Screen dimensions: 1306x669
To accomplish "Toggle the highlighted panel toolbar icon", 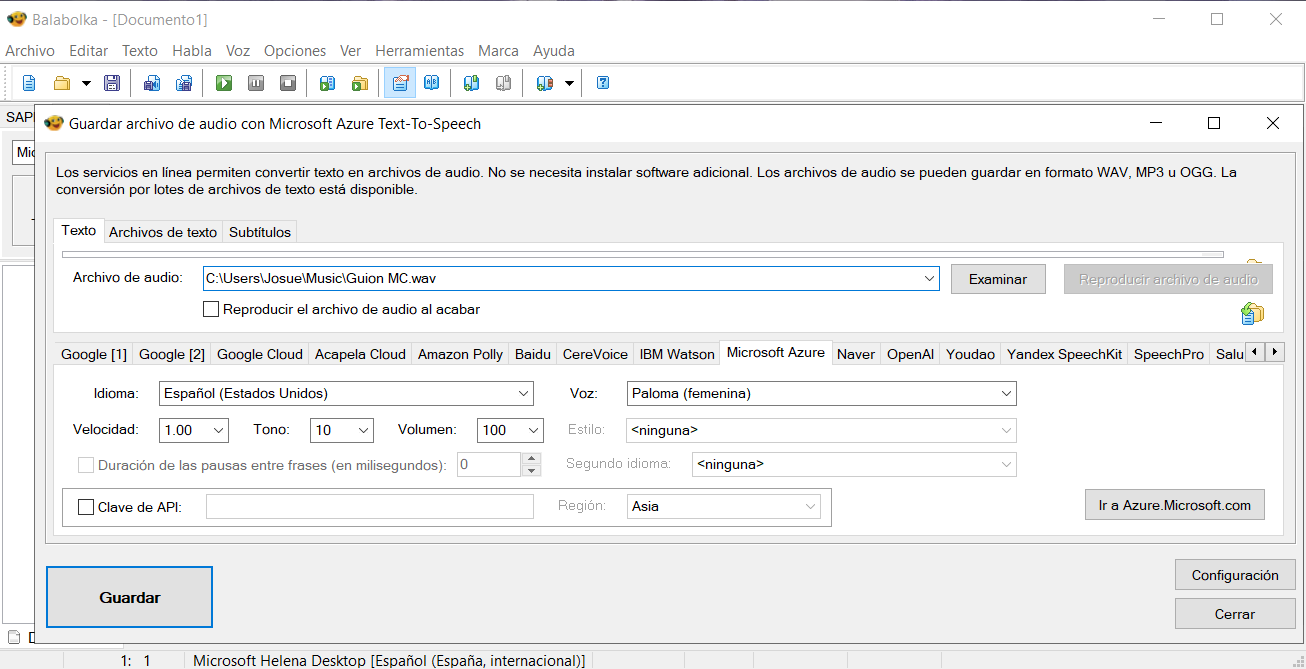I will coord(400,83).
